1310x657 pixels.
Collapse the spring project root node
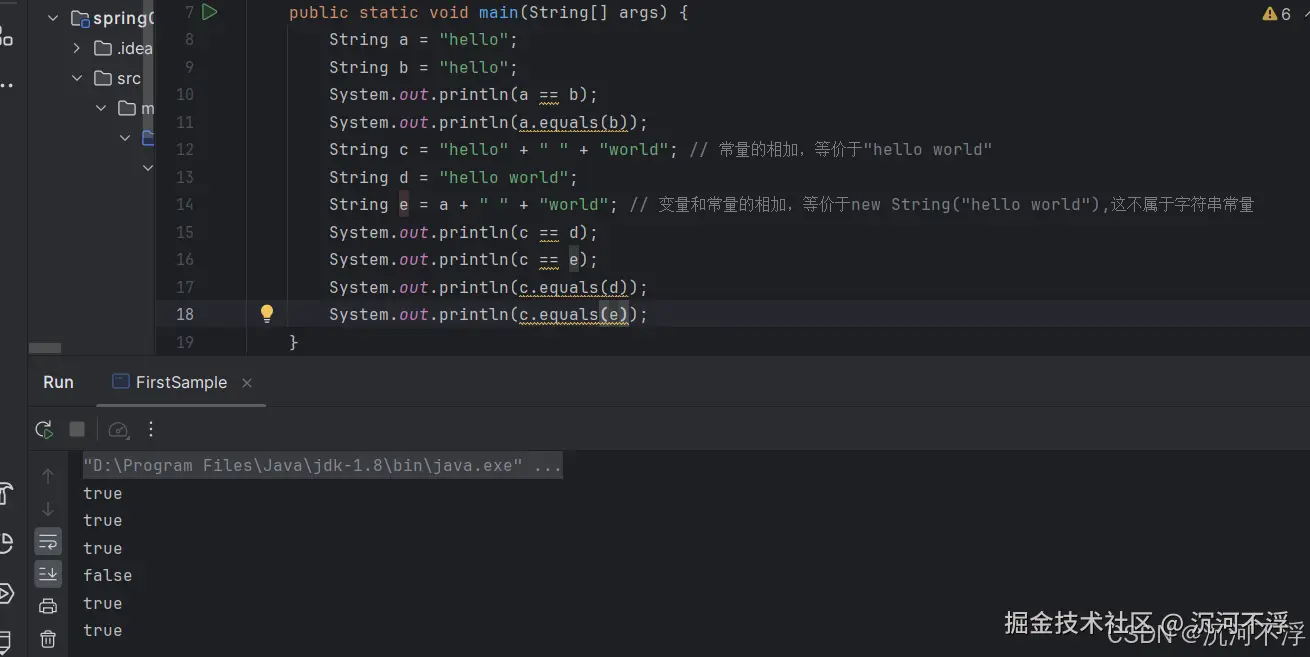53,18
